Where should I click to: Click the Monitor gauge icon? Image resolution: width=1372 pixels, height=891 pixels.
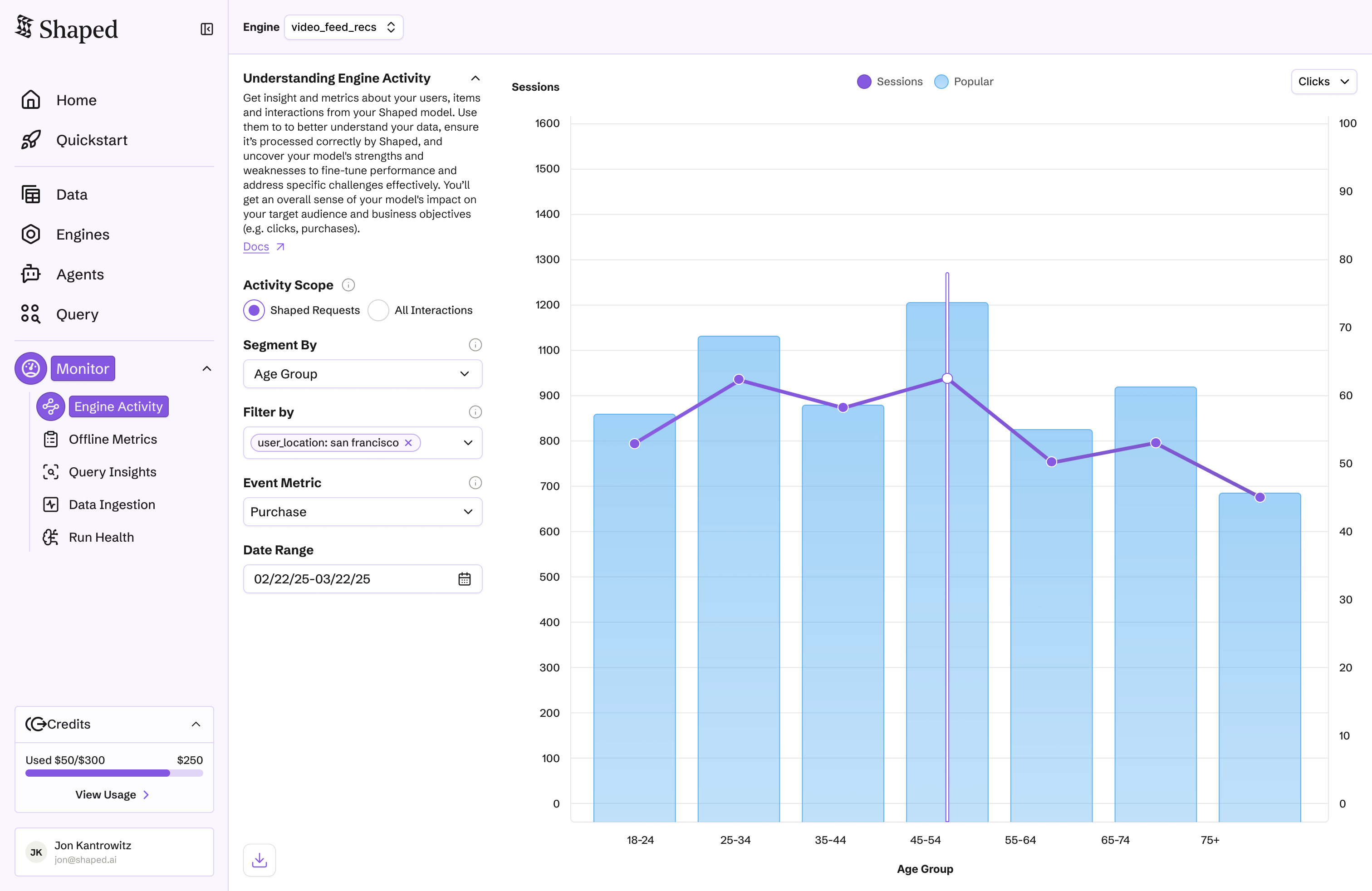pos(31,368)
